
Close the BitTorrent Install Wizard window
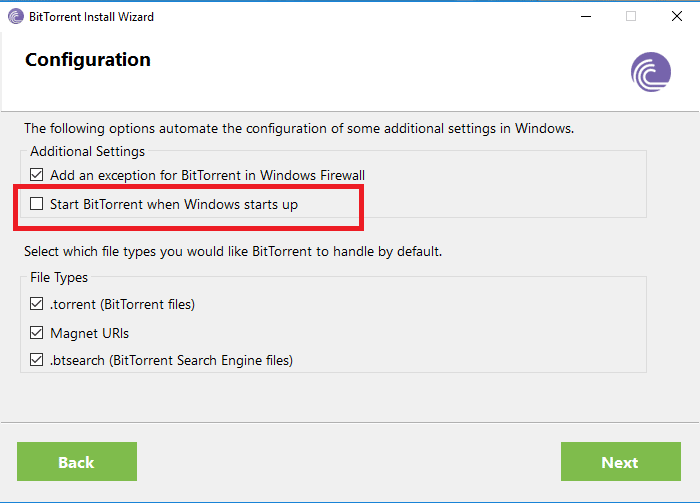point(677,17)
